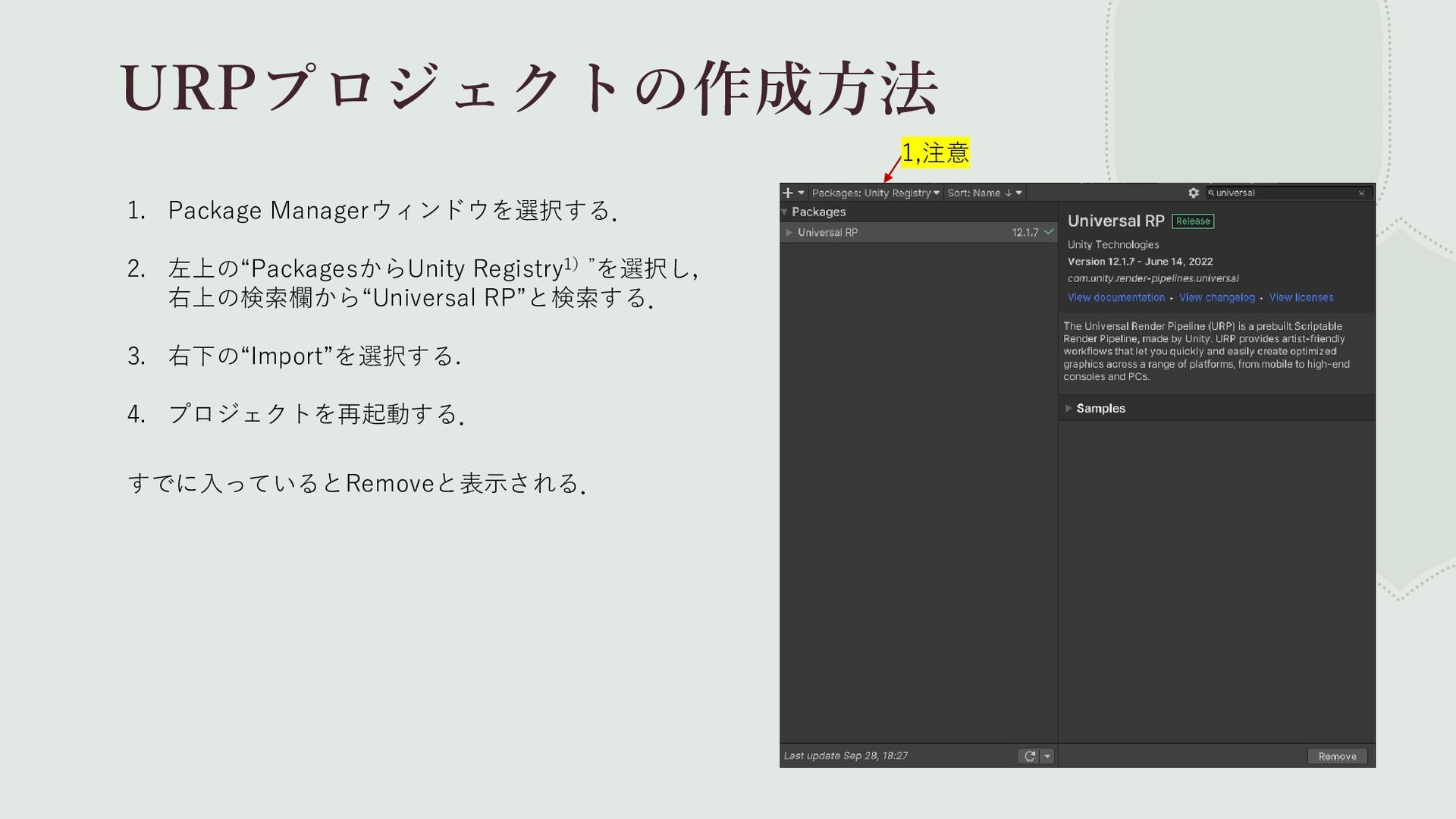Image resolution: width=1456 pixels, height=819 pixels.
Task: Select the Universal RP package row
Action: 918,233
